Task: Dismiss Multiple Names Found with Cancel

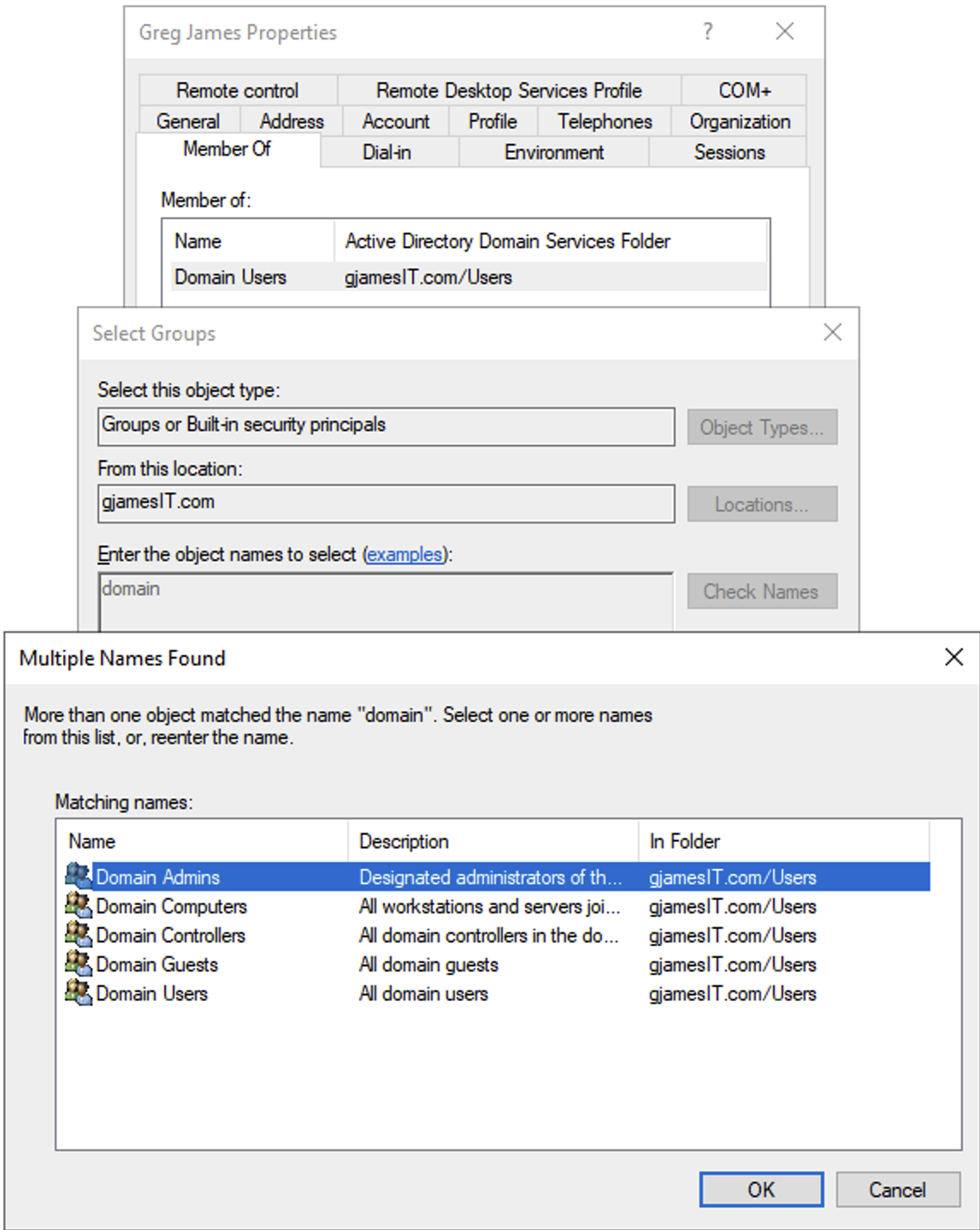Action: coord(896,1189)
